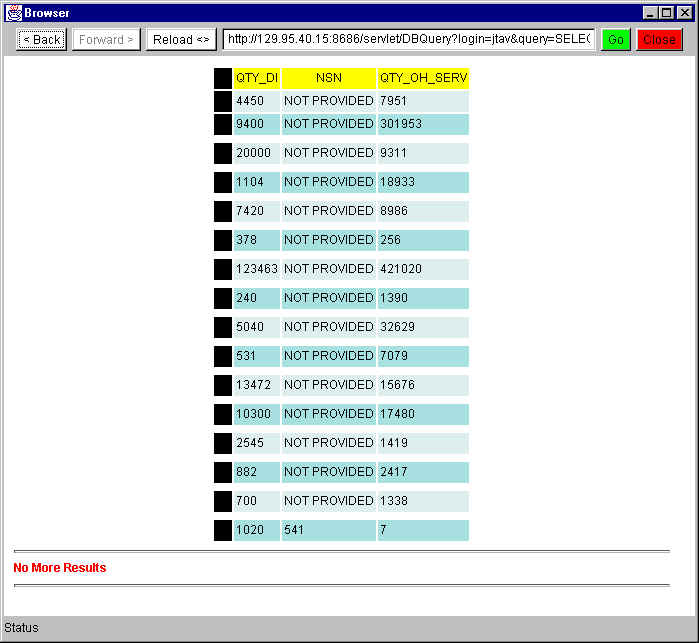699x643 pixels.
Task: Click black square beside row 4450
Action: point(223,101)
